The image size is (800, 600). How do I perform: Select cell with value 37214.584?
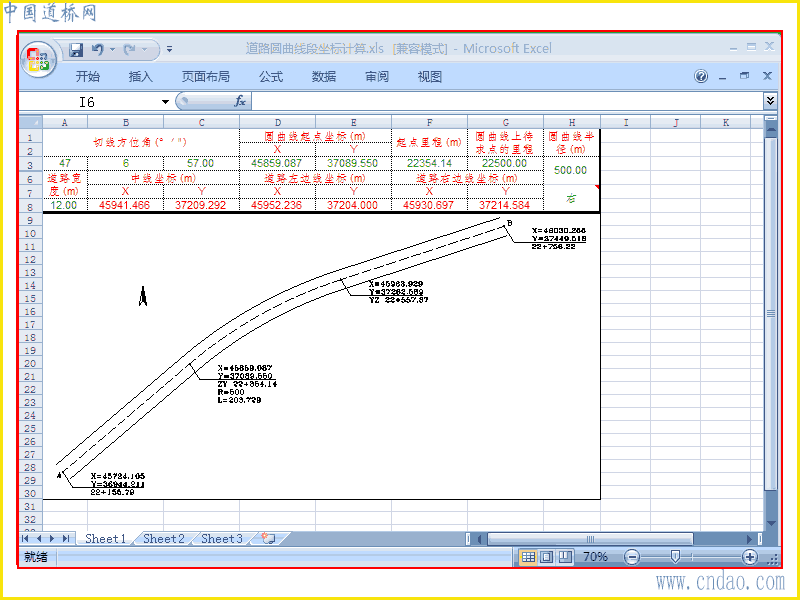[505, 205]
